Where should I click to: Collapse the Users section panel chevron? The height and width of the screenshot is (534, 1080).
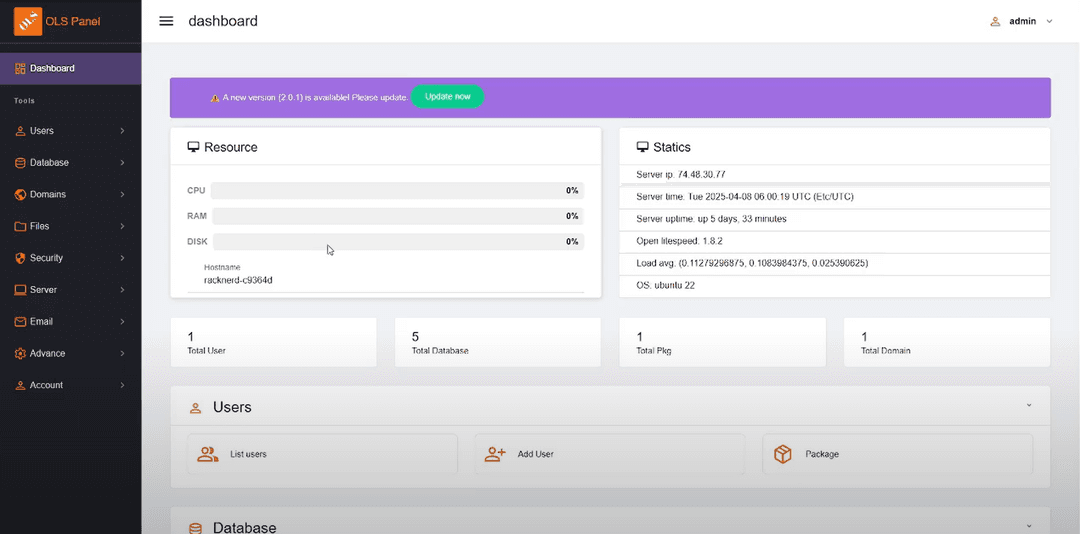pos(1029,406)
